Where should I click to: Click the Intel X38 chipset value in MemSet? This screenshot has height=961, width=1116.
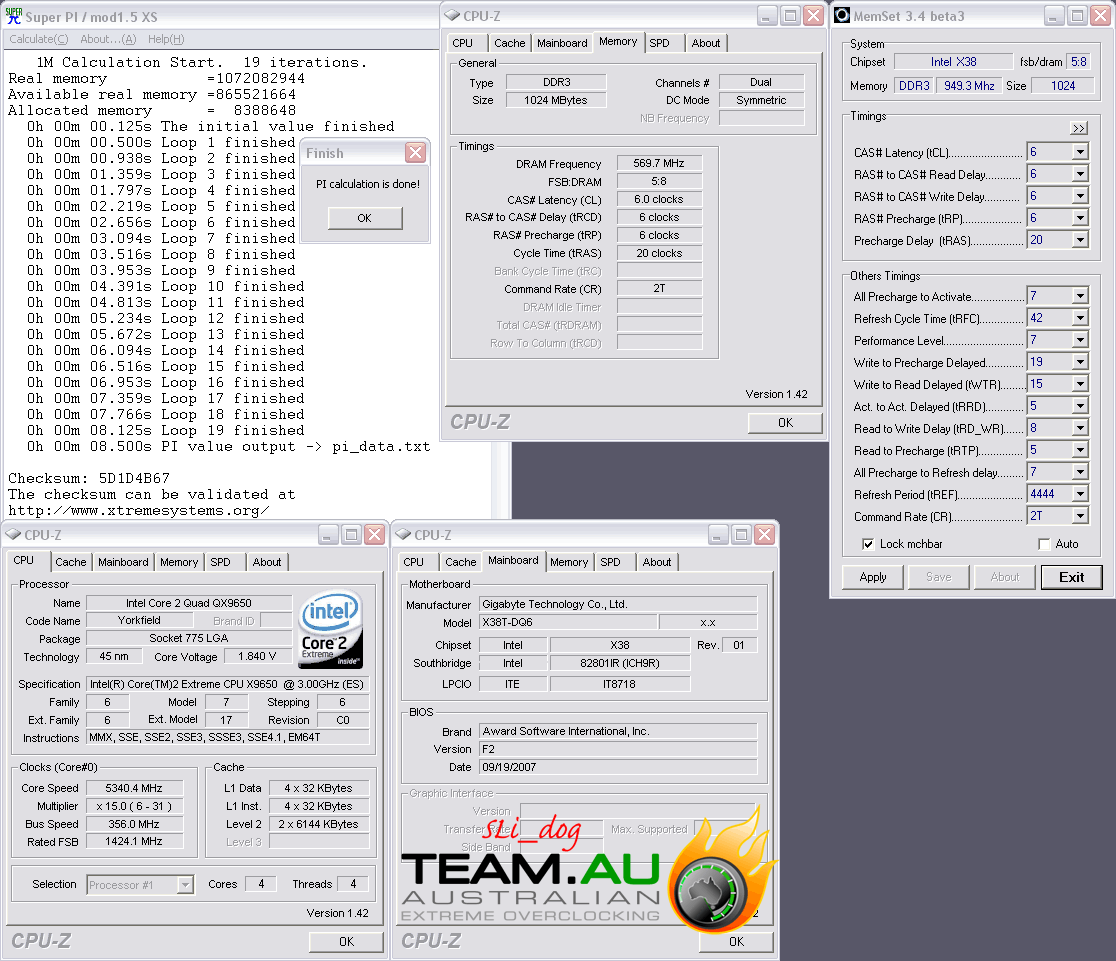[x=953, y=62]
